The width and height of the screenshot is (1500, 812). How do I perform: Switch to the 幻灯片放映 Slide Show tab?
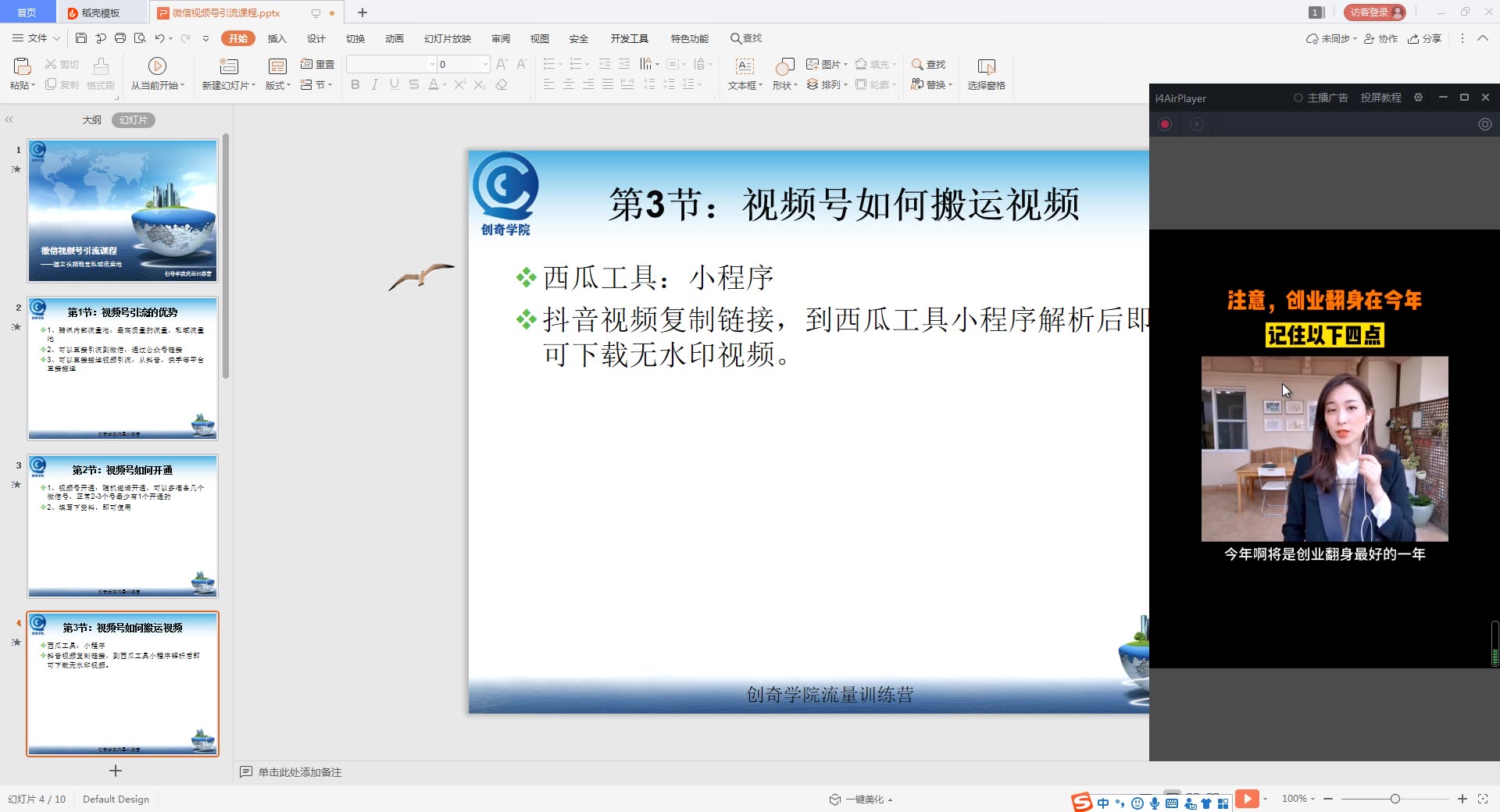(x=448, y=38)
